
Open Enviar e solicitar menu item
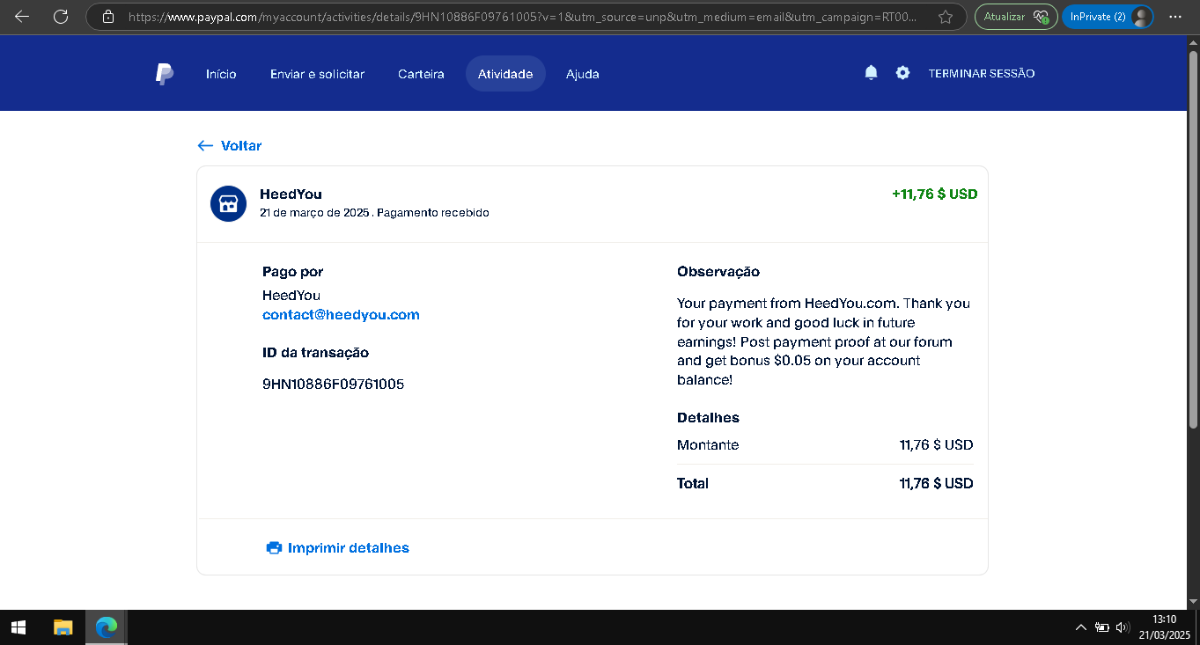(317, 74)
